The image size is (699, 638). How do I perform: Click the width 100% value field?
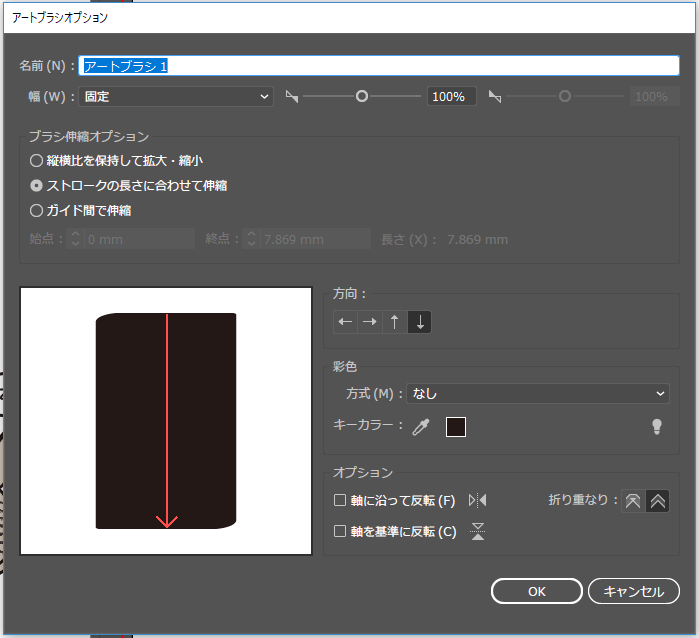click(452, 96)
